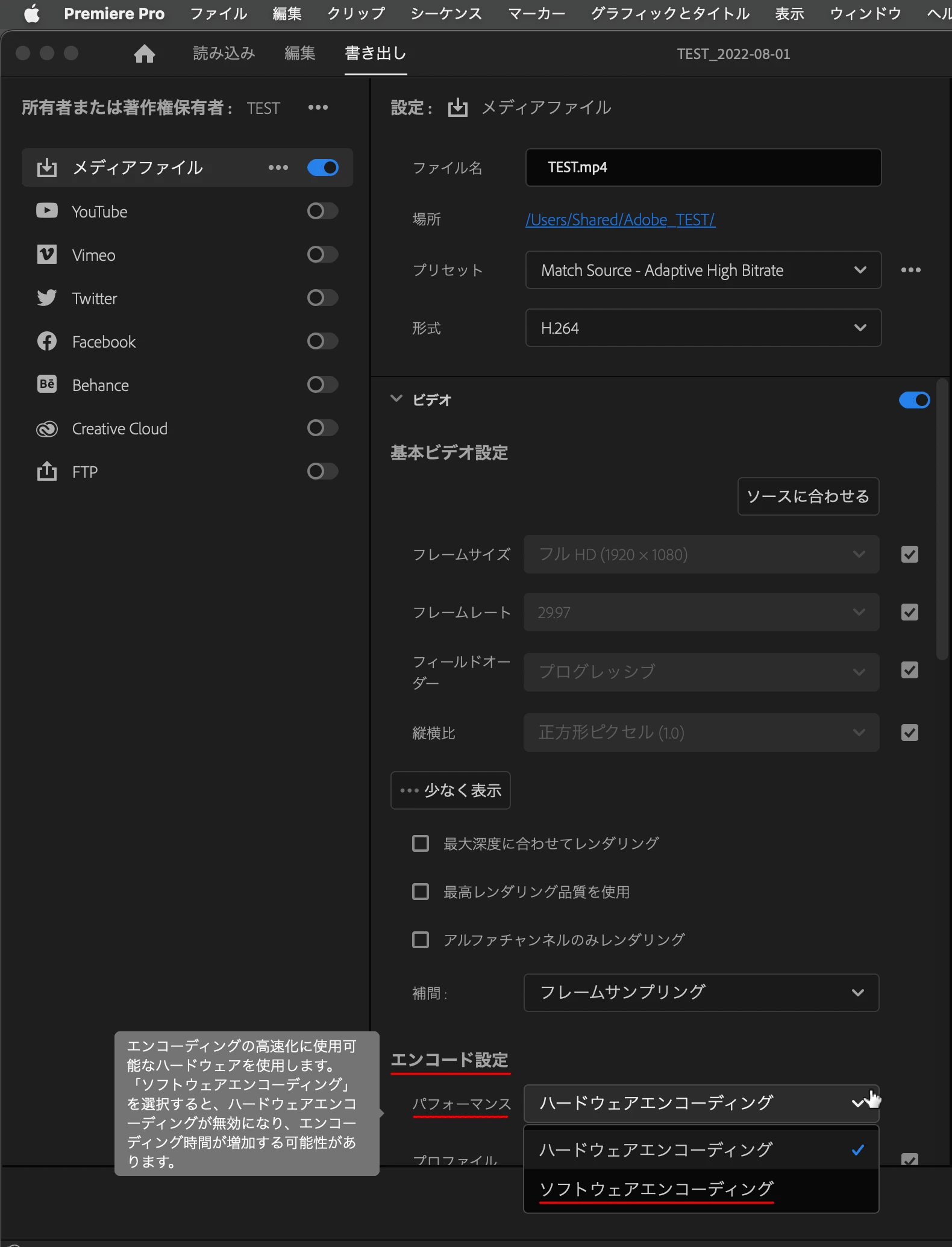Open more options for メディアファイル destination

[x=278, y=167]
